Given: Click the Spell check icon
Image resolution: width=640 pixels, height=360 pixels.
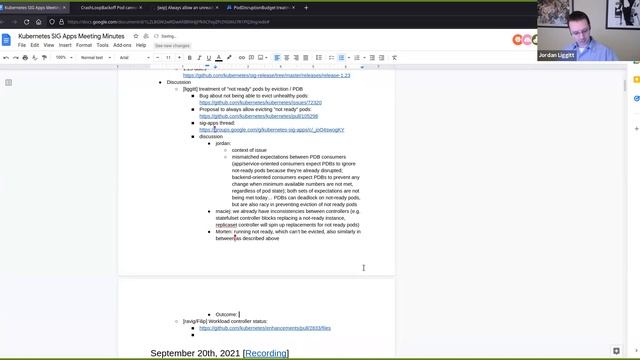Looking at the screenshot, I should 35,58.
